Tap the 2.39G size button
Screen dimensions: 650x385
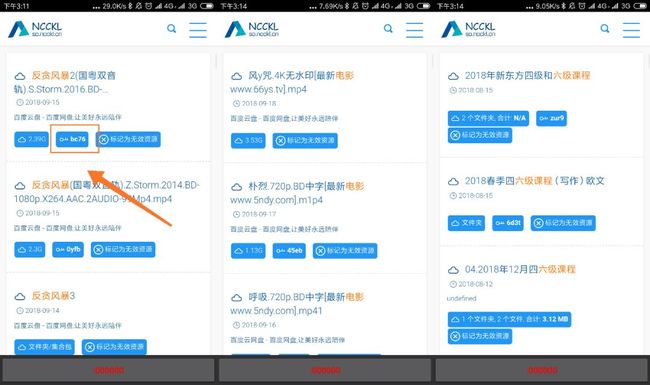pyautogui.click(x=32, y=139)
